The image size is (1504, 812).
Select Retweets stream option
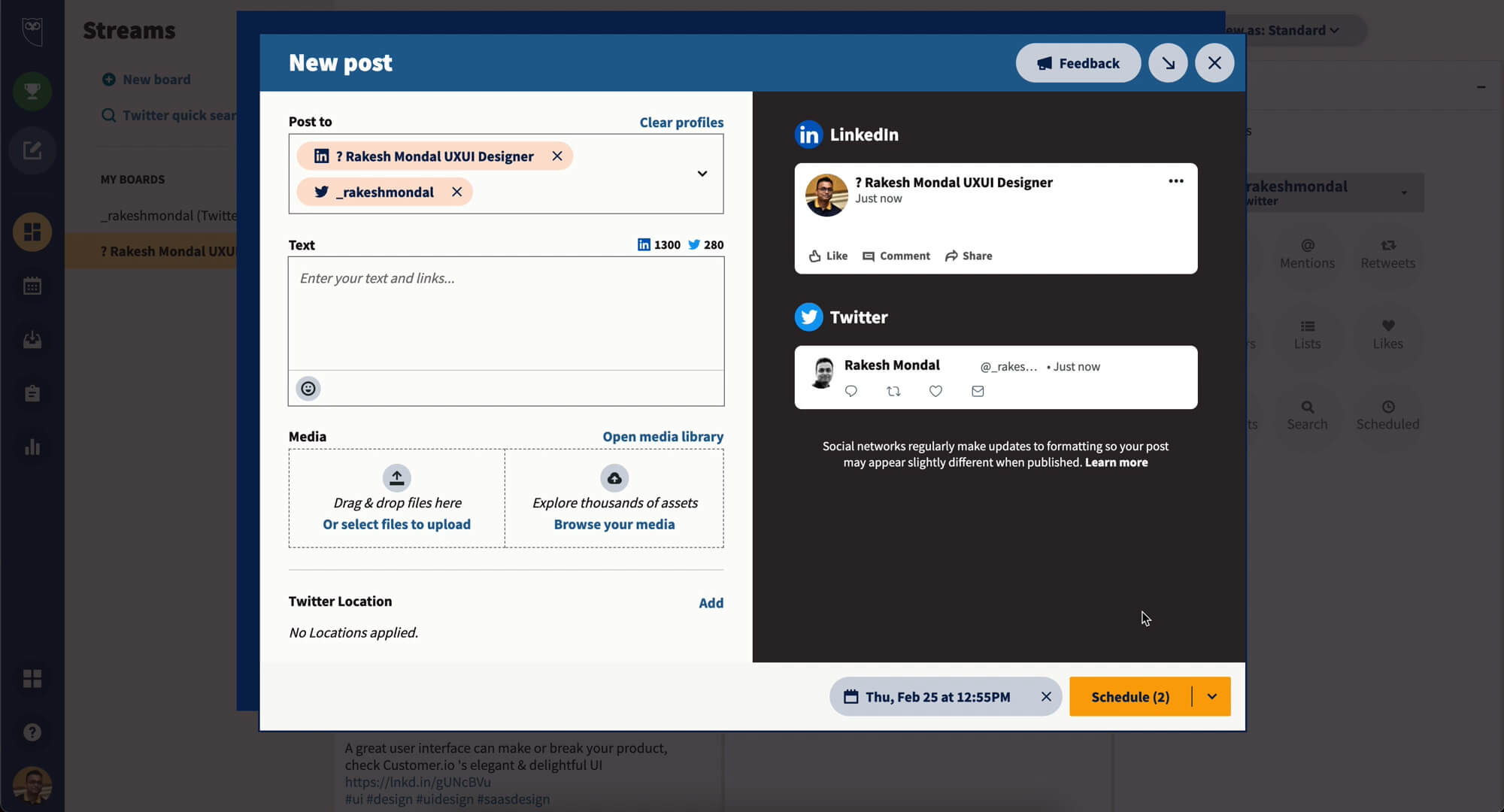[1387, 254]
